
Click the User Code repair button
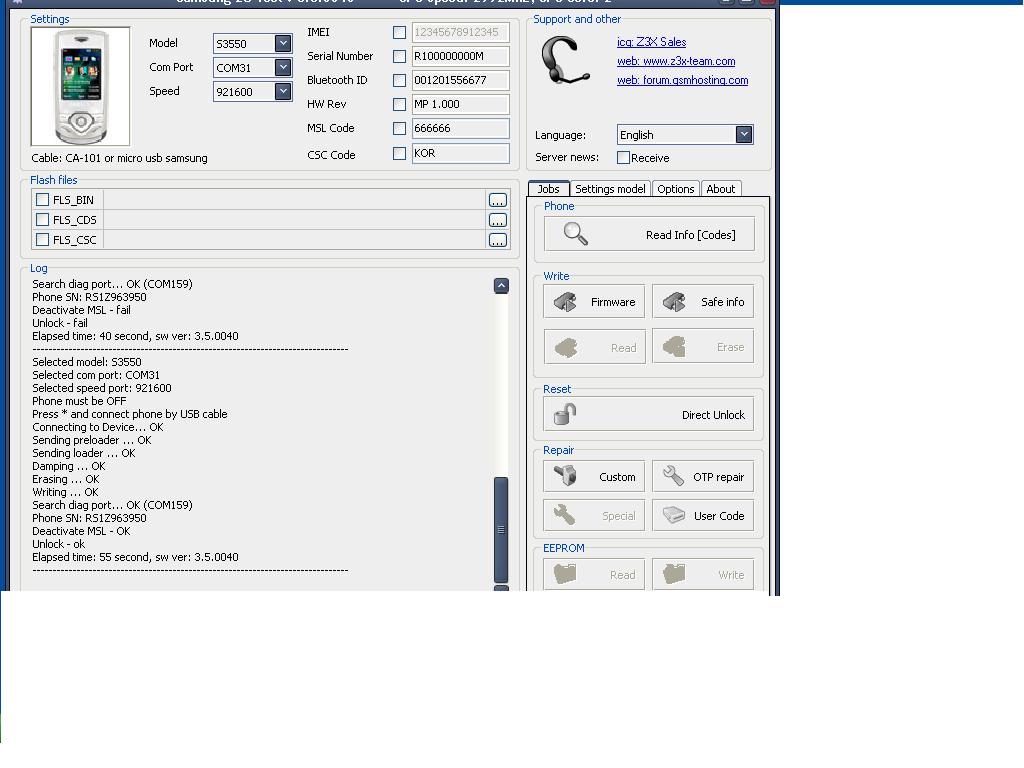pyautogui.click(x=702, y=516)
